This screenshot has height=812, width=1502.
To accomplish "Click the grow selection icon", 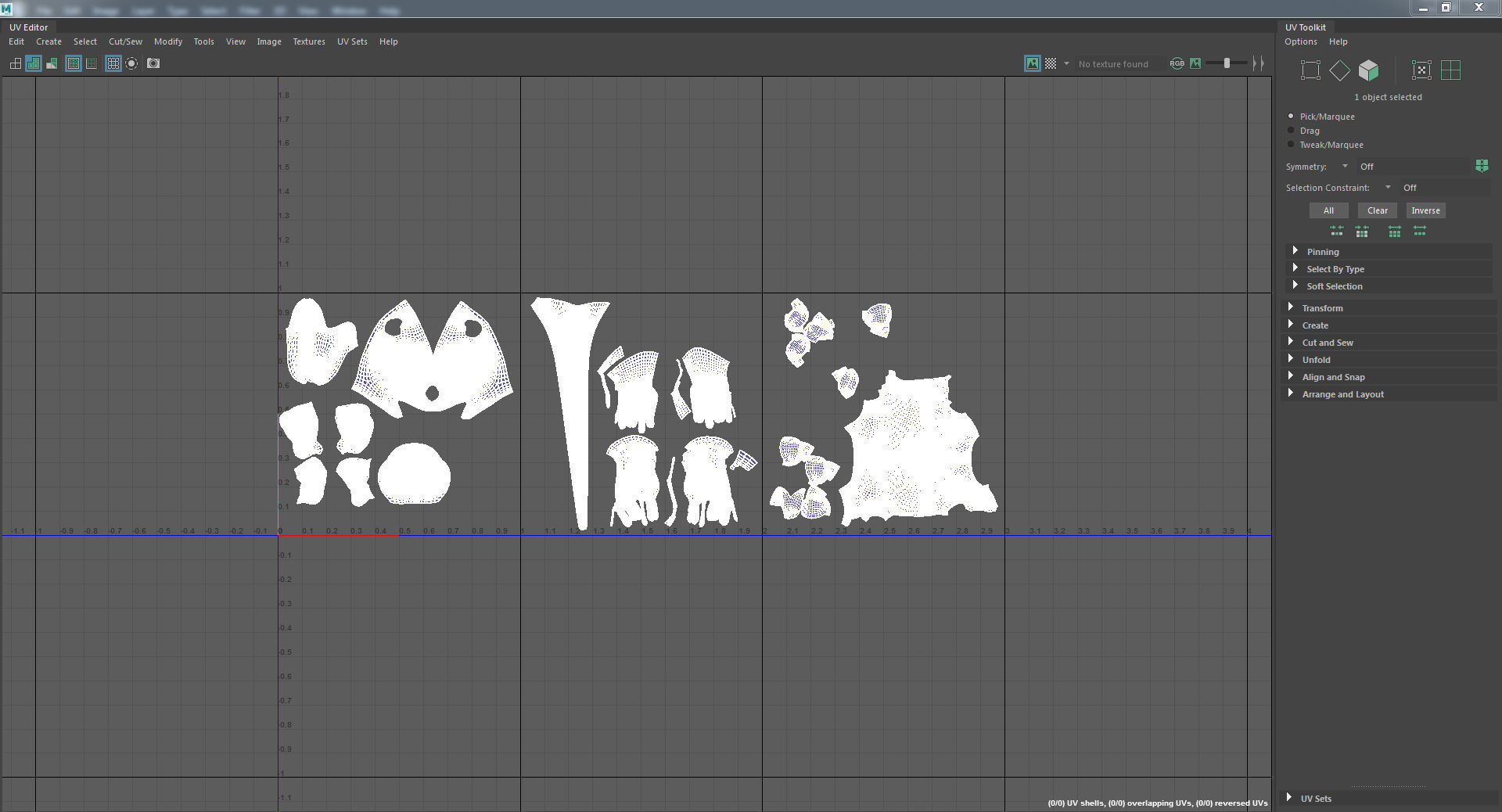I will (x=1395, y=231).
